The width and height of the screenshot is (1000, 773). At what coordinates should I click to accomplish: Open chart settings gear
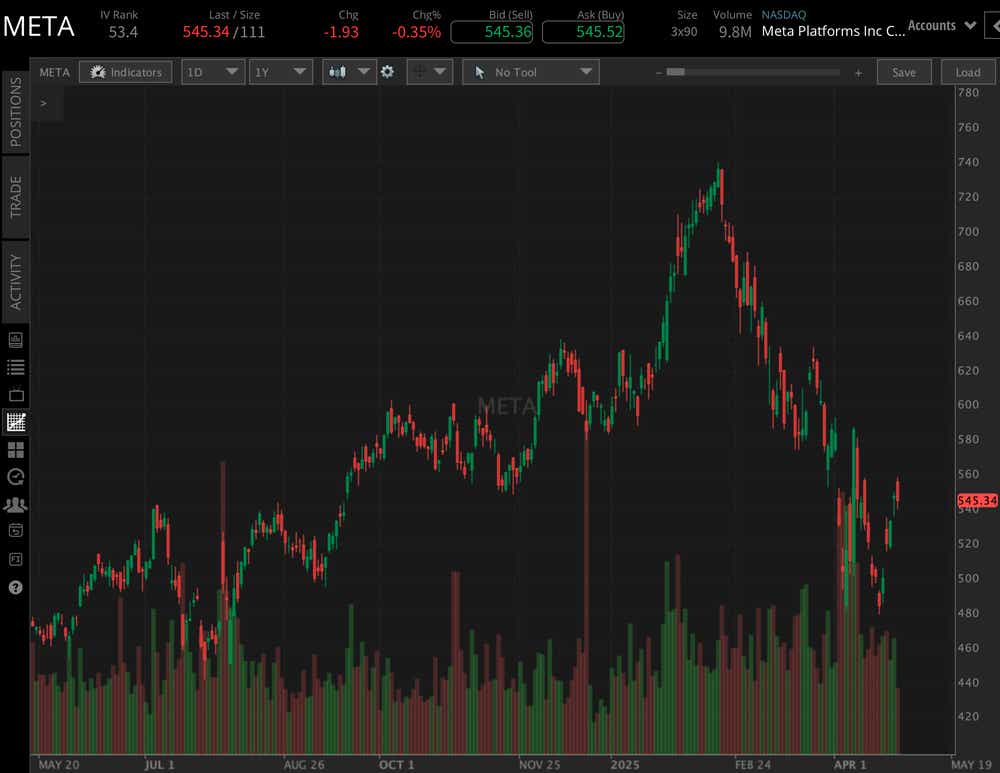point(387,72)
